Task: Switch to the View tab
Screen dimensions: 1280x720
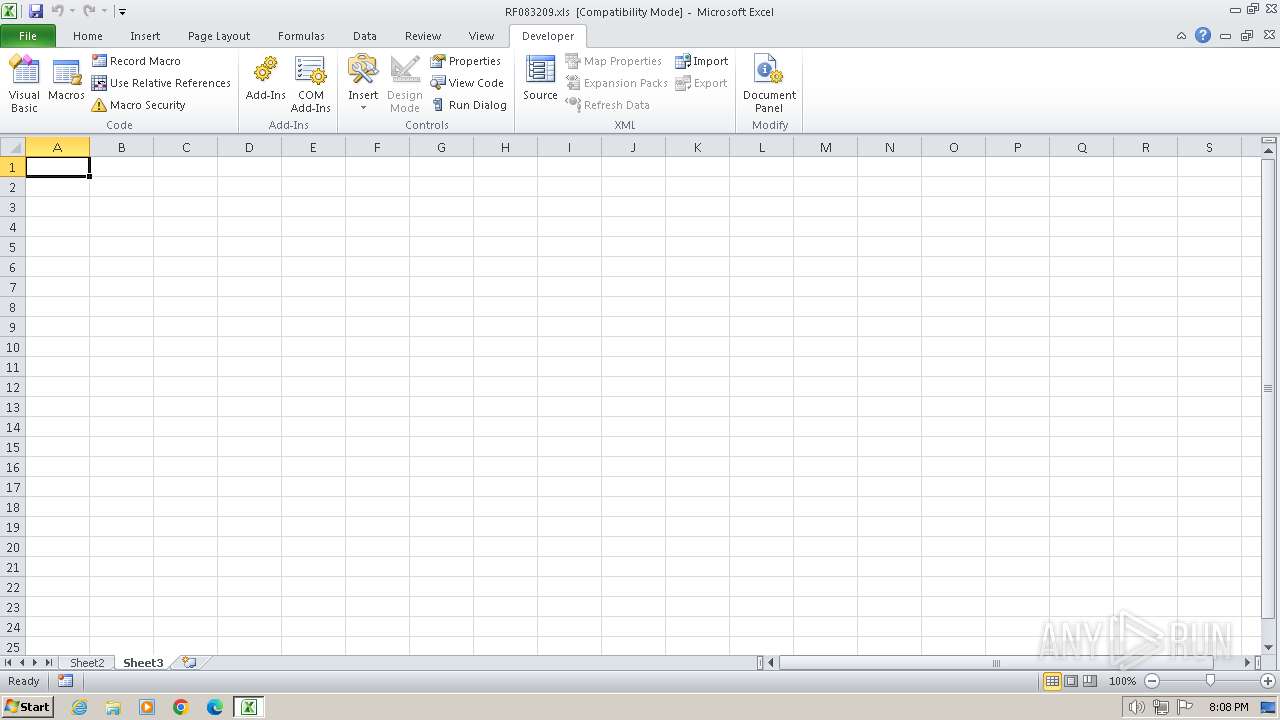Action: point(481,36)
